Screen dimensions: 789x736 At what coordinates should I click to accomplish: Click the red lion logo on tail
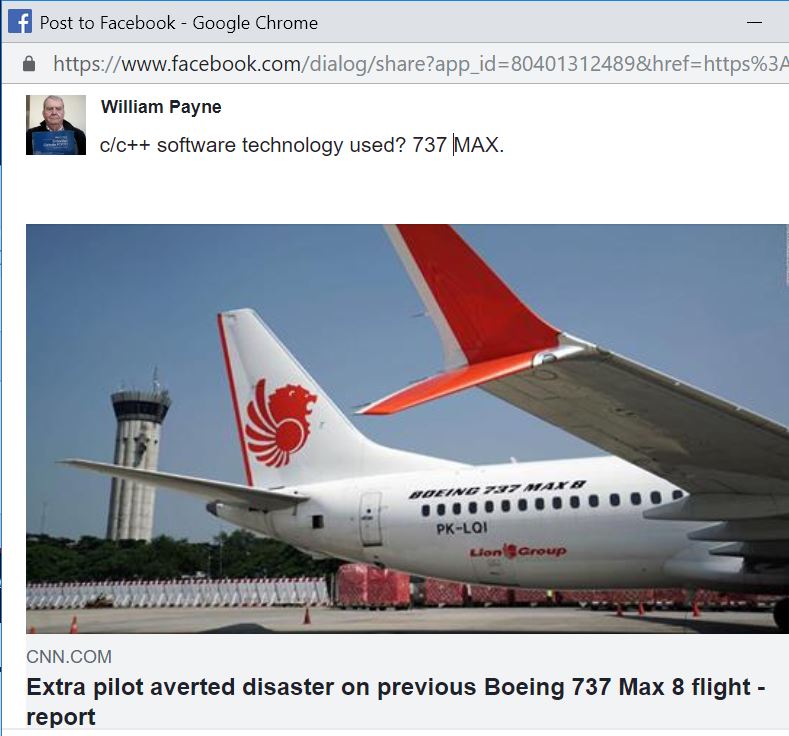pos(281,422)
